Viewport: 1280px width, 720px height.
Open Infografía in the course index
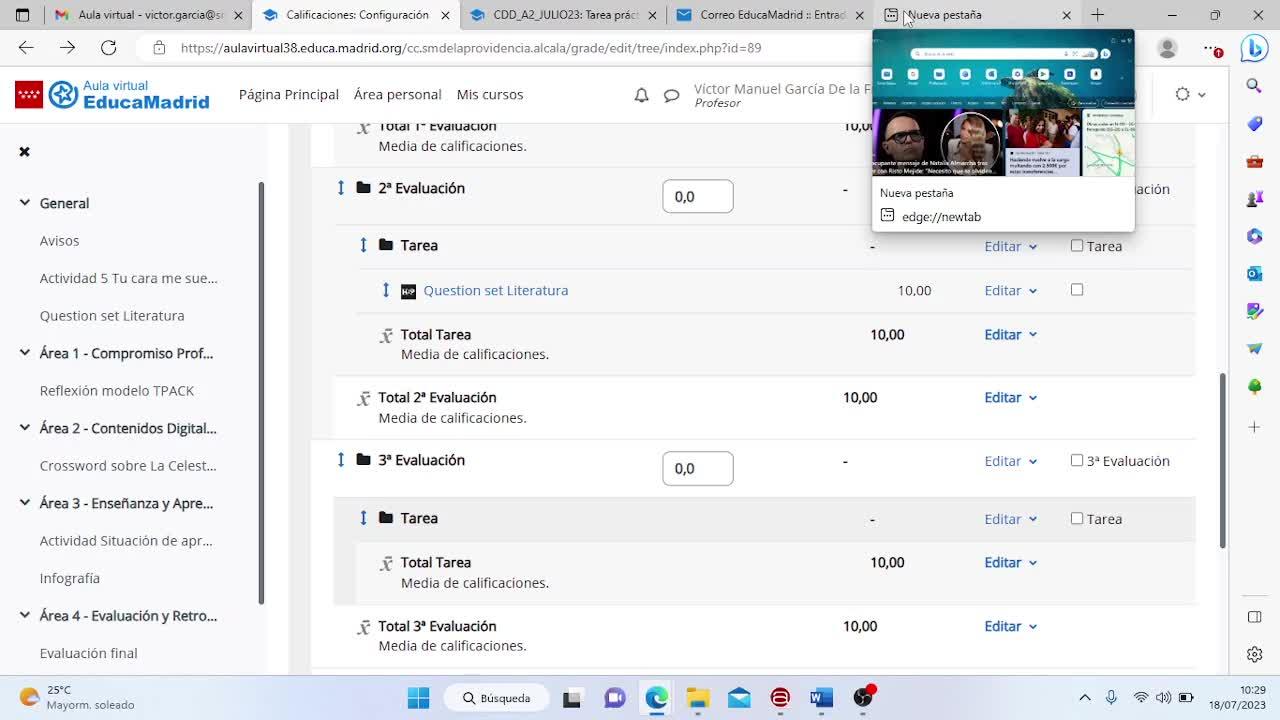tap(70, 578)
